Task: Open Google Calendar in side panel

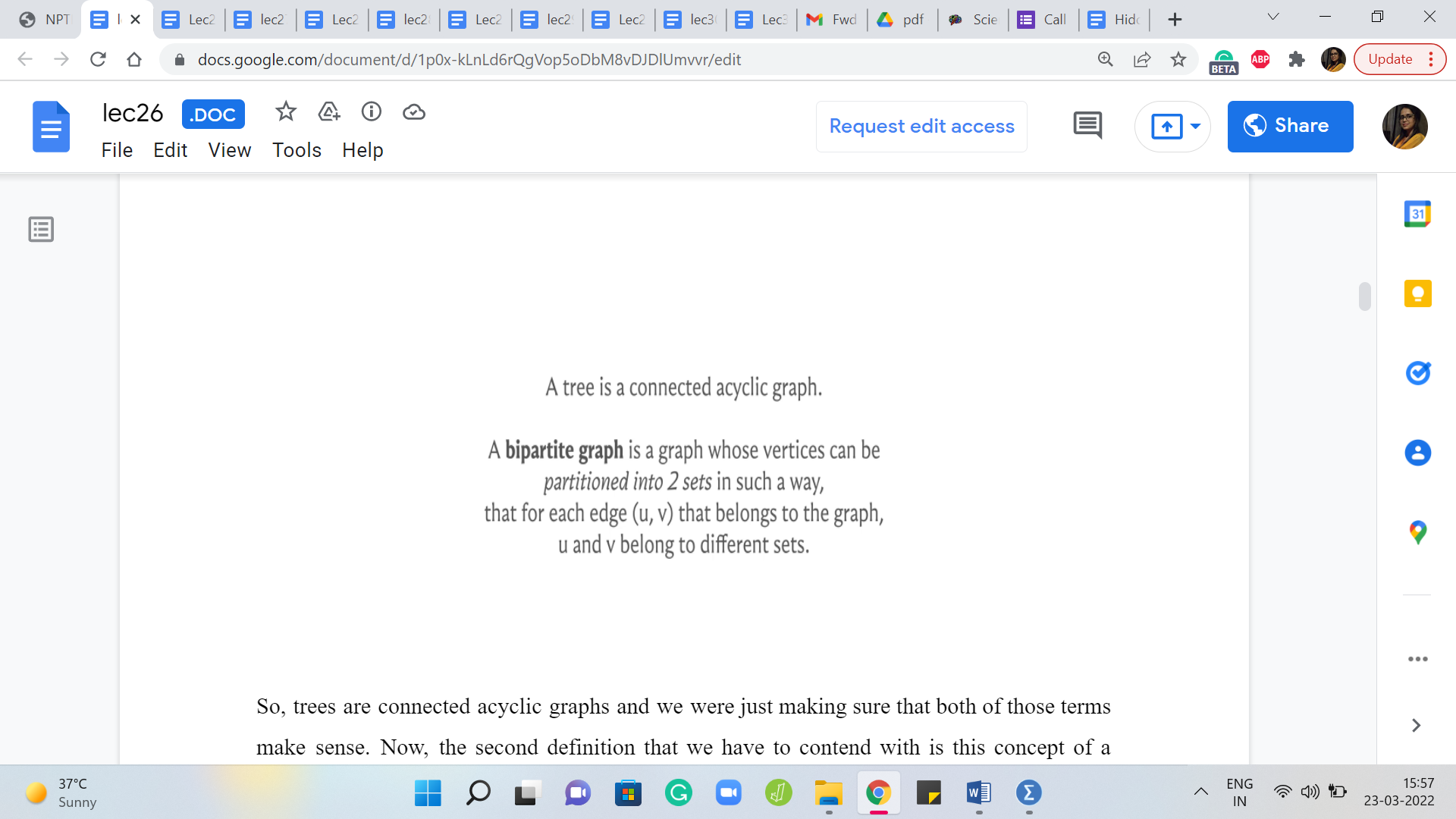Action: pyautogui.click(x=1417, y=214)
